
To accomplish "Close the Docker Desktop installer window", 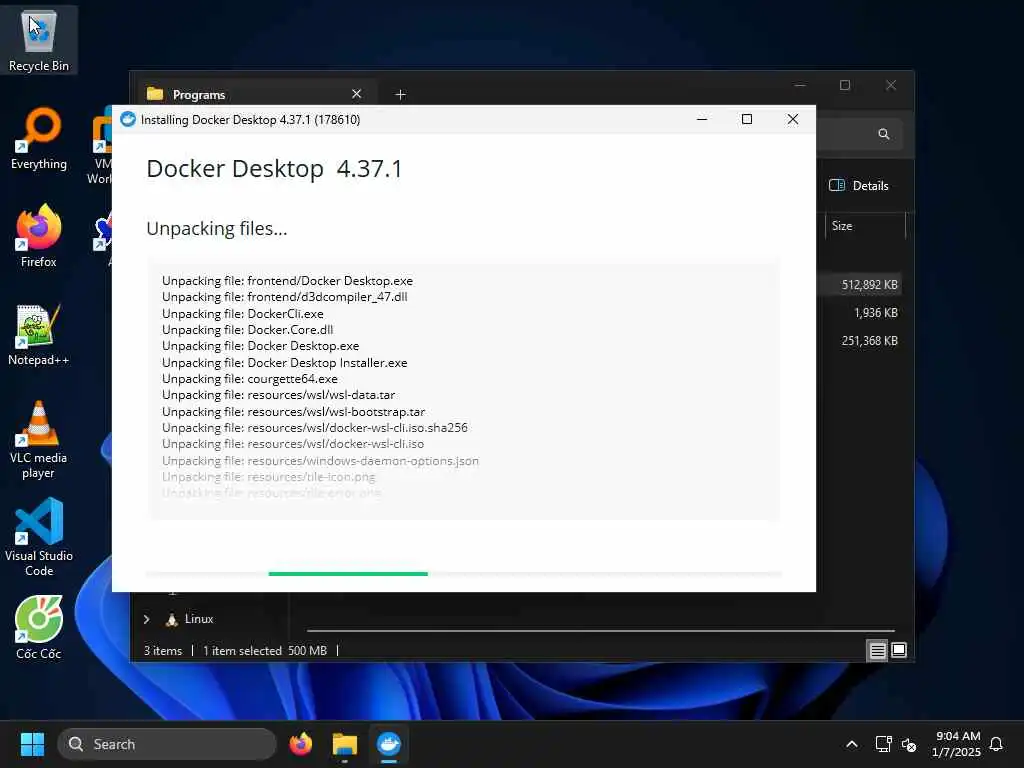I will click(x=793, y=120).
